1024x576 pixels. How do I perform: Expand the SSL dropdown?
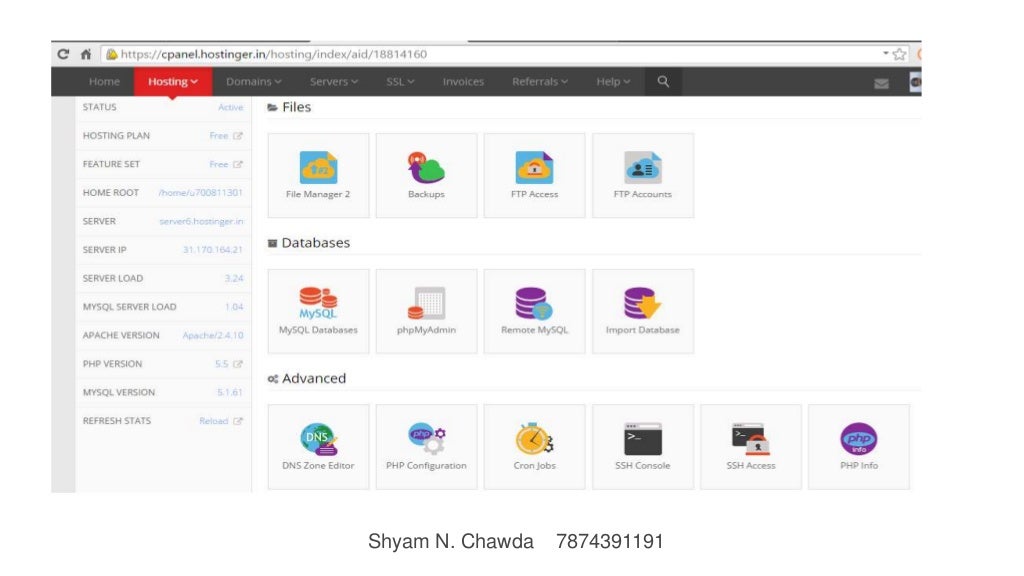coord(400,82)
